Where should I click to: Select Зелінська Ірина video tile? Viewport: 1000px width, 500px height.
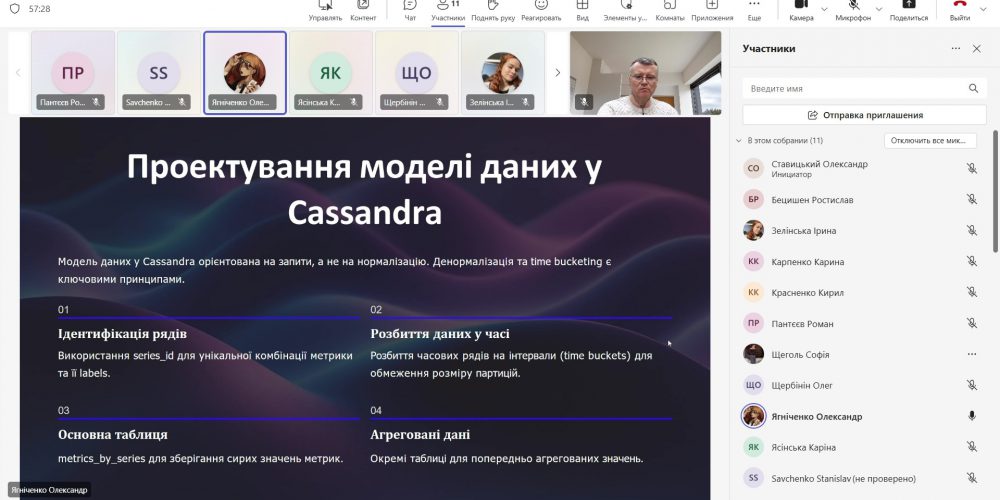coord(503,72)
